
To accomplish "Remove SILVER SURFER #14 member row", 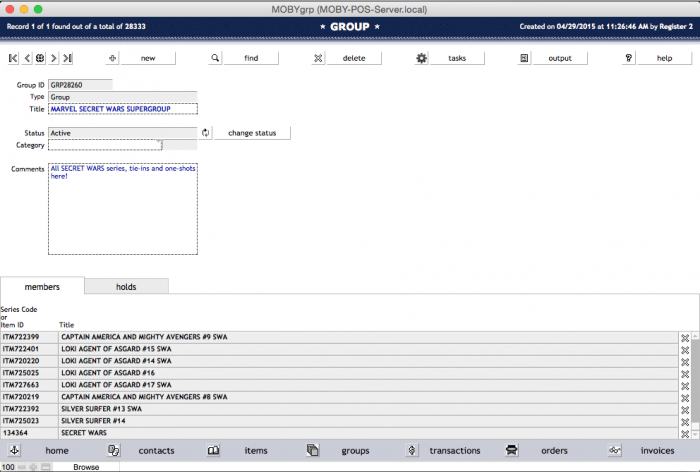I will click(685, 422).
